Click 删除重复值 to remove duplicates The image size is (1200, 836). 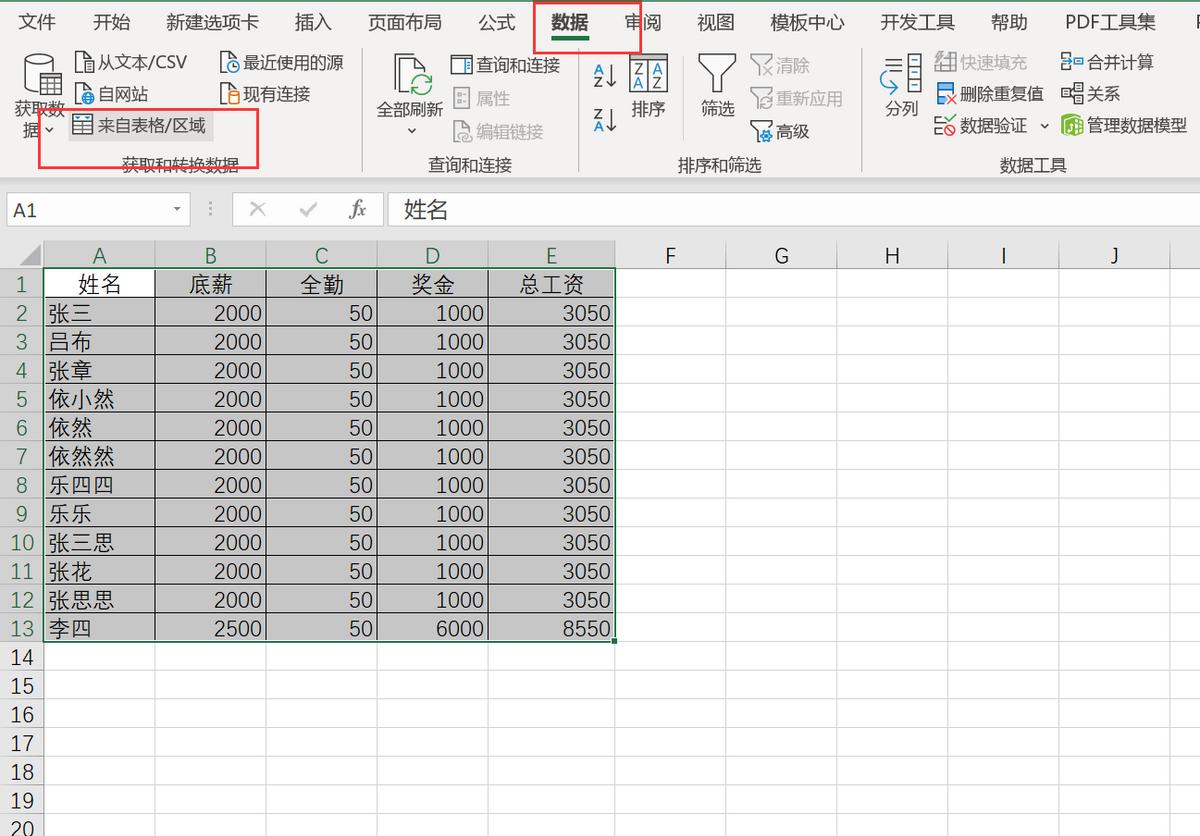click(x=990, y=94)
